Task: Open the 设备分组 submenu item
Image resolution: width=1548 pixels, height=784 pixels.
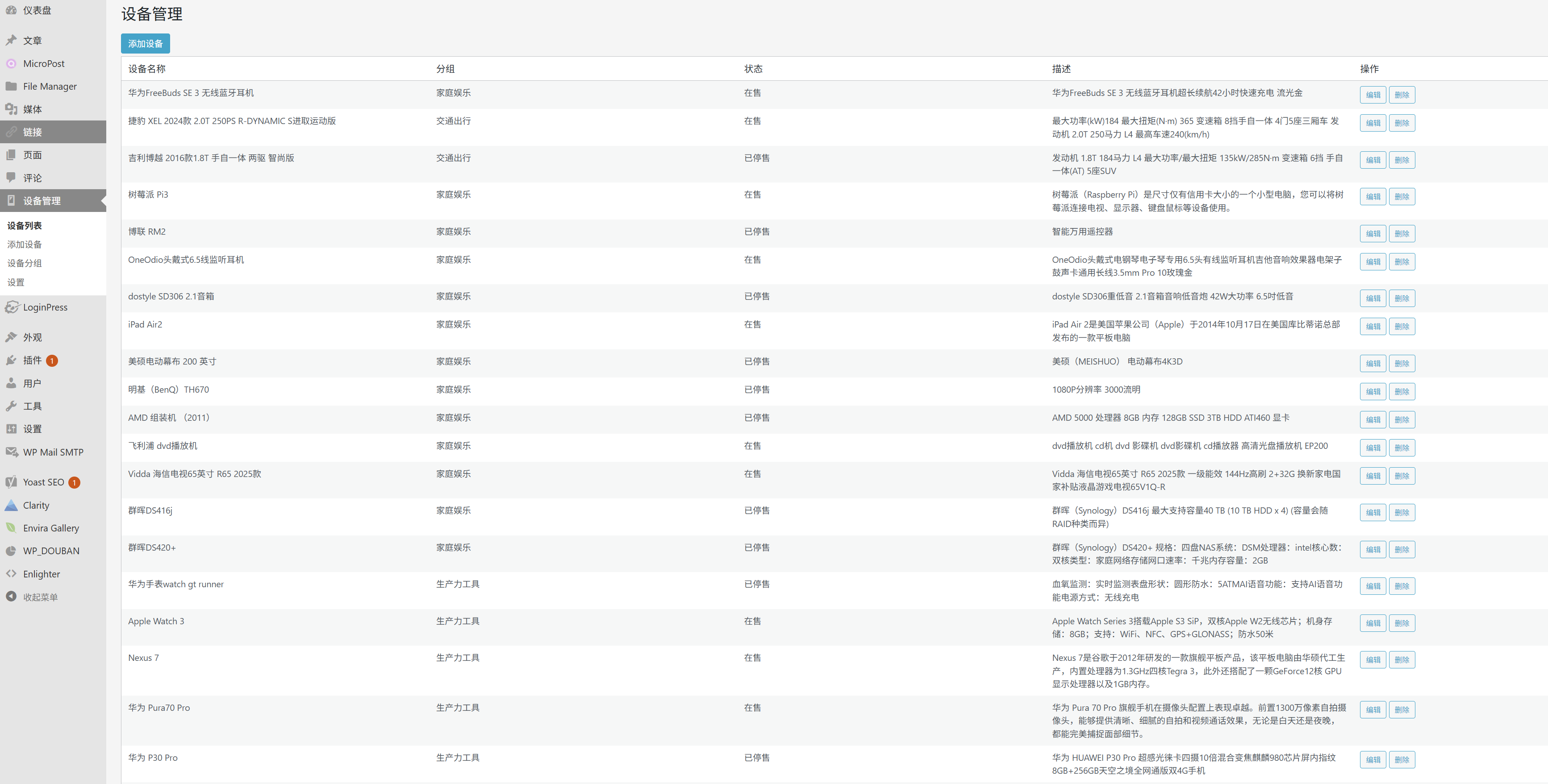Action: 25,263
